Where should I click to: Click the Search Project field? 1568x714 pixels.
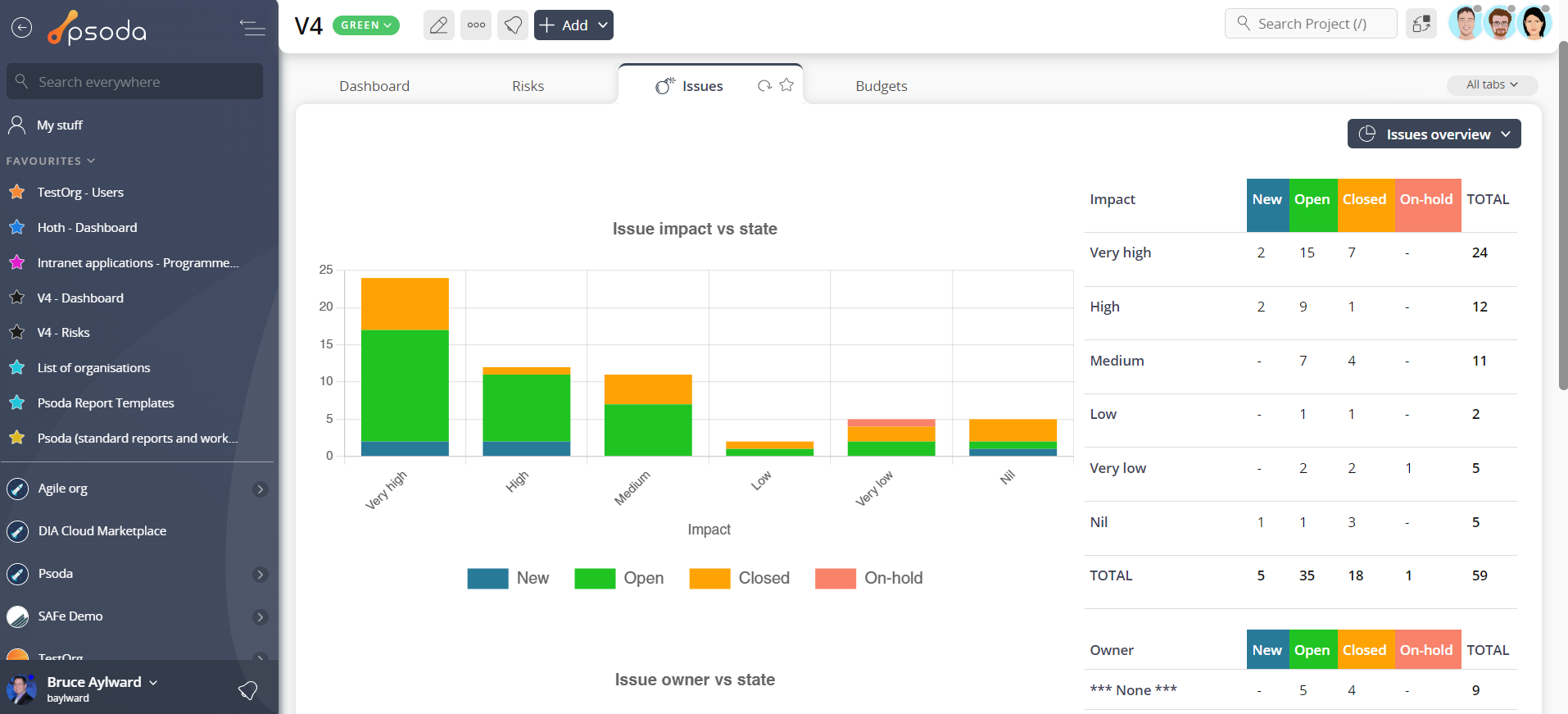click(x=1311, y=24)
